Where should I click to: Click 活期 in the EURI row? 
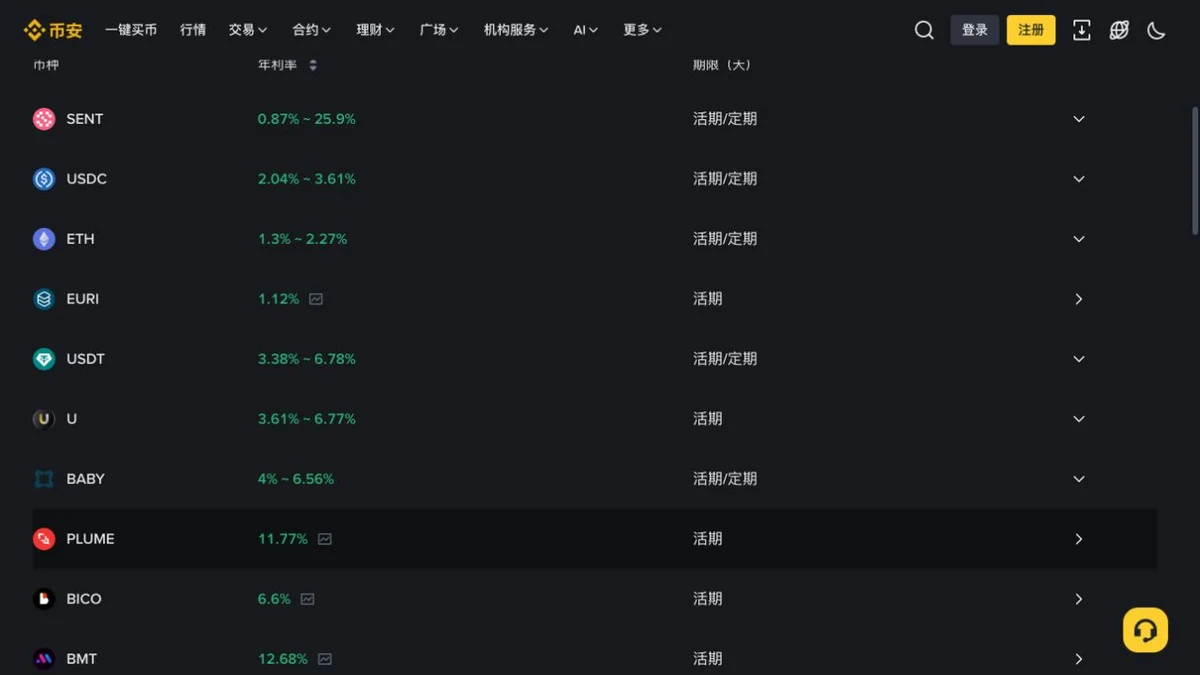click(708, 299)
